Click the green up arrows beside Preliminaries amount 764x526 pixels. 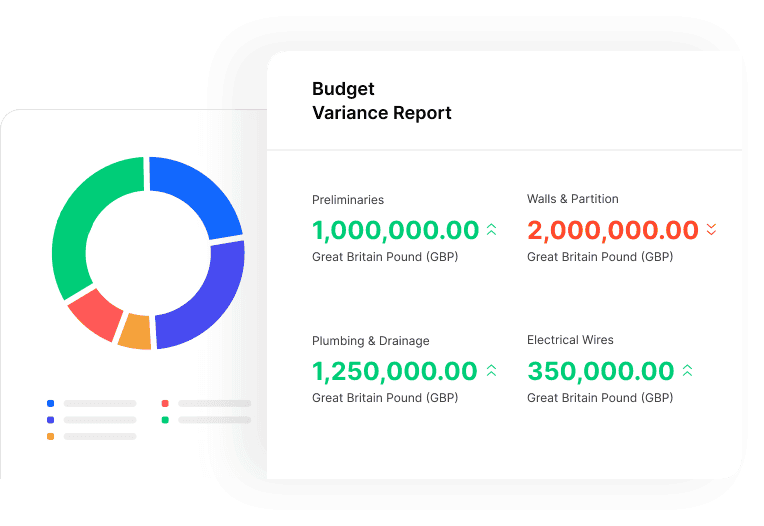(x=491, y=230)
